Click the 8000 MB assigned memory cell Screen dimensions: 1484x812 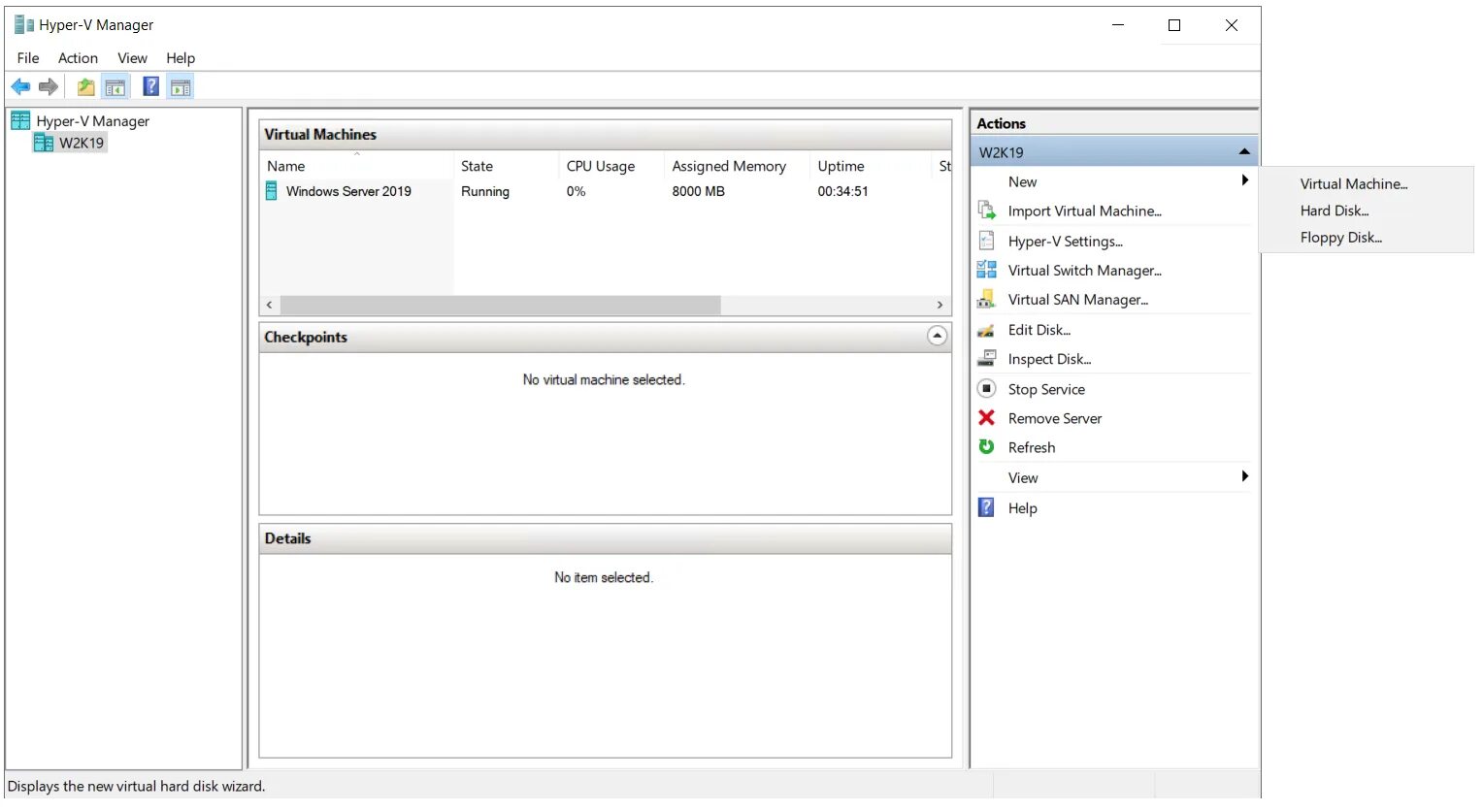pyautogui.click(x=698, y=191)
